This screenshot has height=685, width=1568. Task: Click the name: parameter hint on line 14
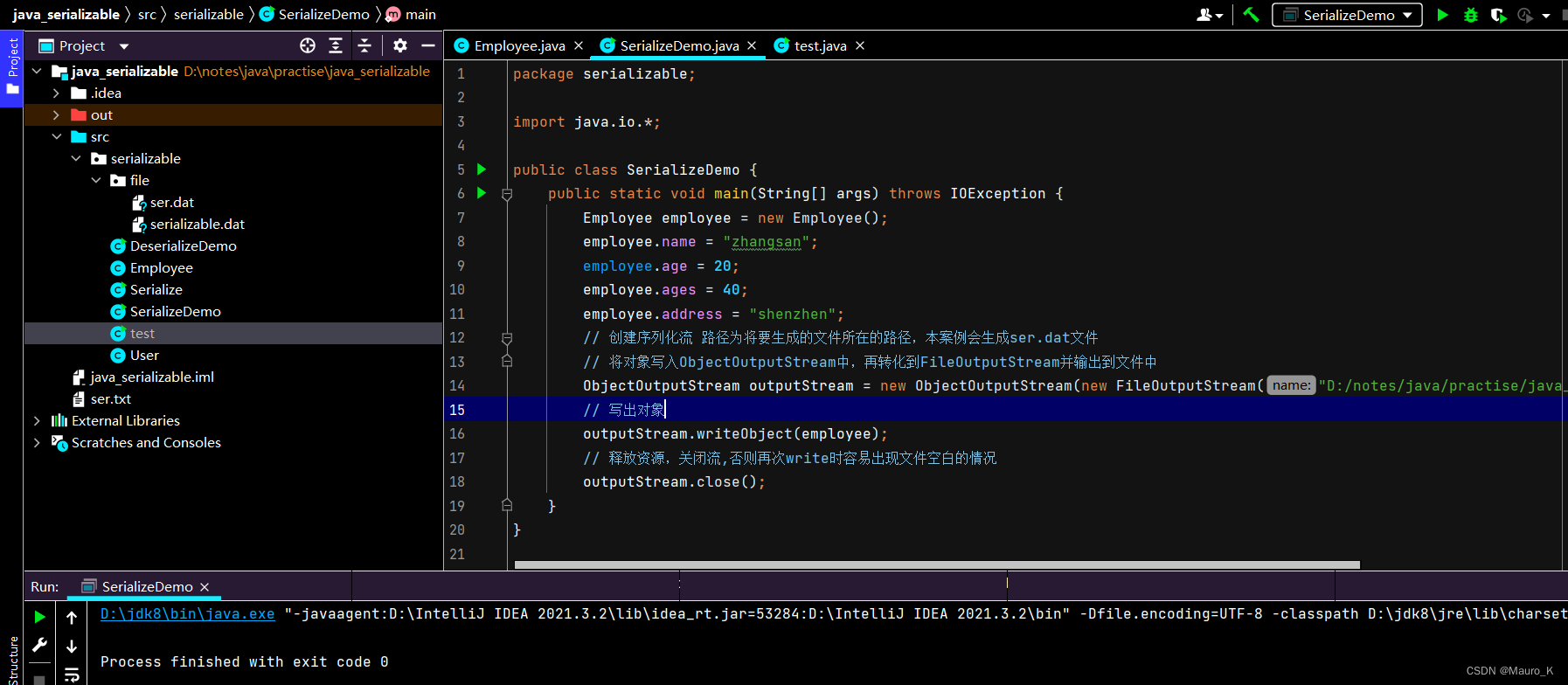click(x=1292, y=385)
